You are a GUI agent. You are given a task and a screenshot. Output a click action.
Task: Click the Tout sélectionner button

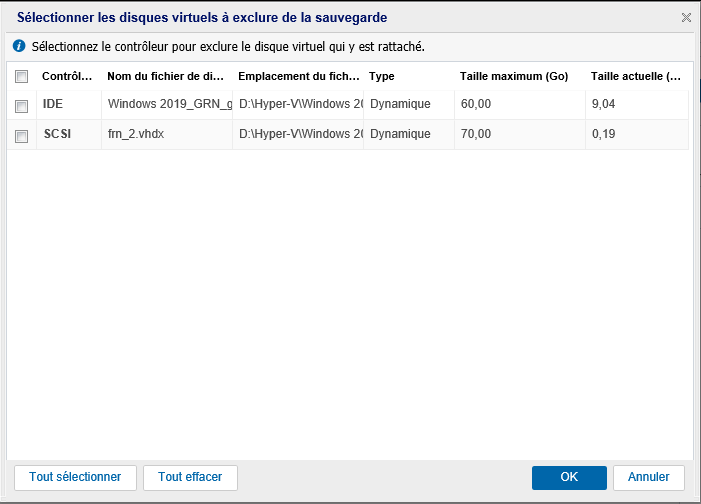[75, 477]
